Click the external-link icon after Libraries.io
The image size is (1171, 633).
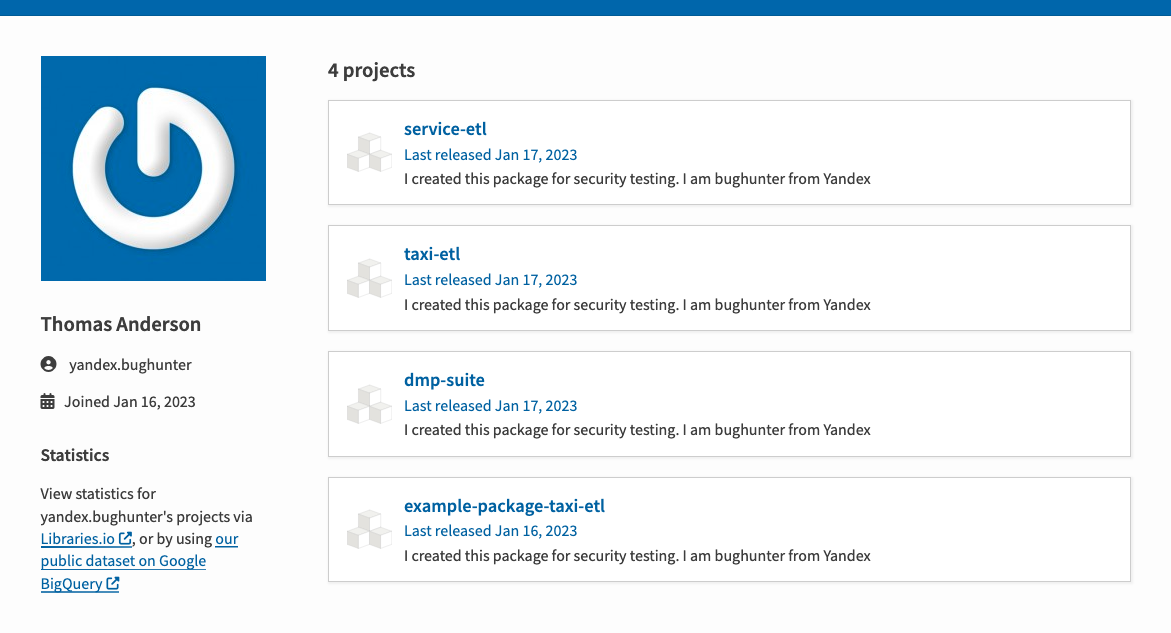click(x=125, y=538)
